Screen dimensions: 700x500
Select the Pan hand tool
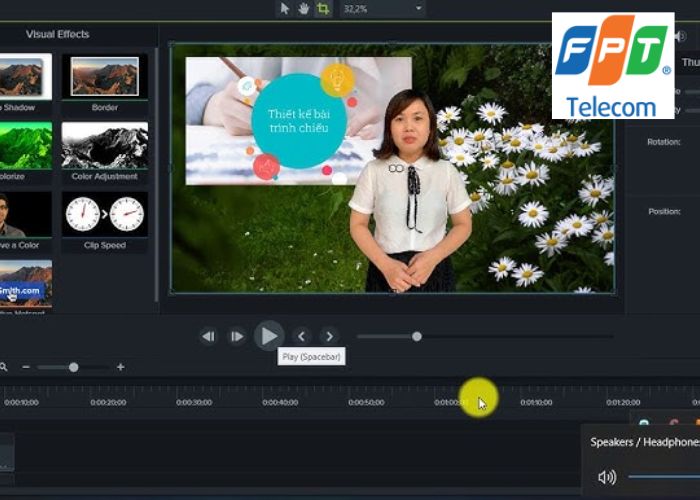(303, 8)
